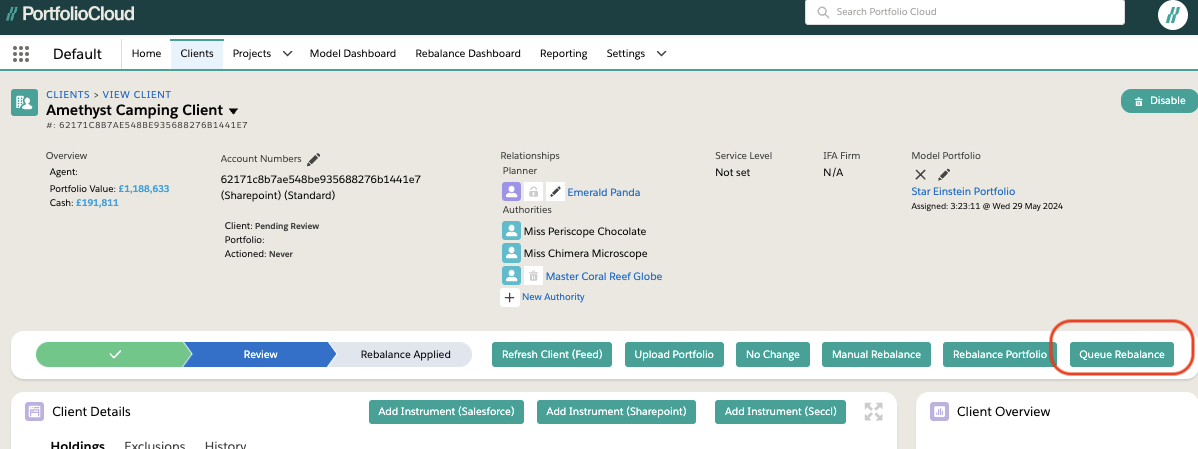This screenshot has height=449, width=1198.
Task: Select the History sub-tab
Action: (x=225, y=444)
